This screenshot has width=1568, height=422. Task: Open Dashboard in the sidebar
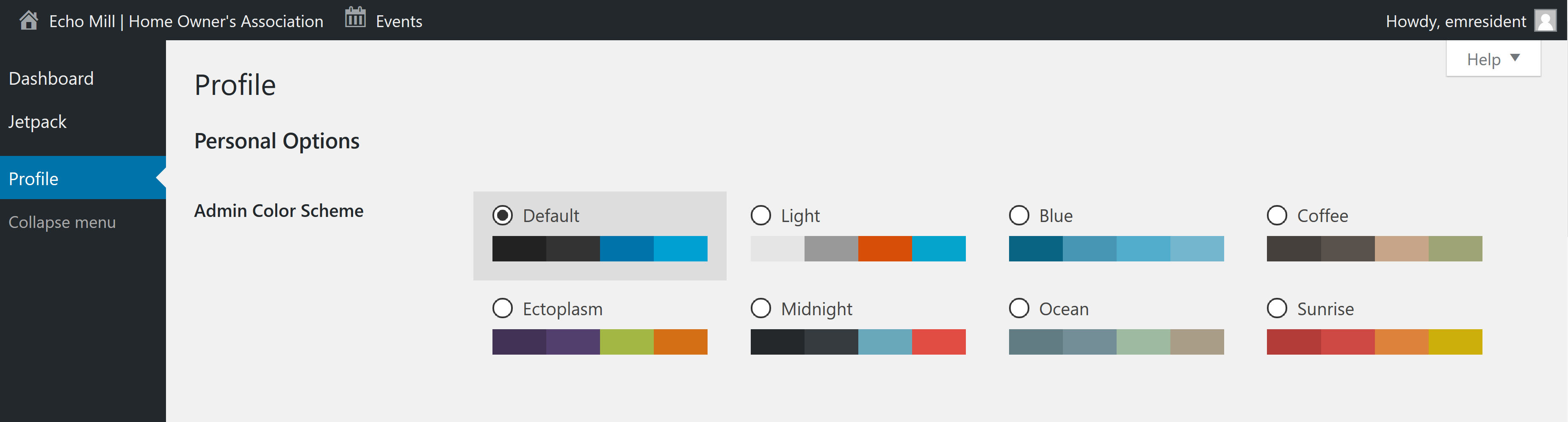51,78
